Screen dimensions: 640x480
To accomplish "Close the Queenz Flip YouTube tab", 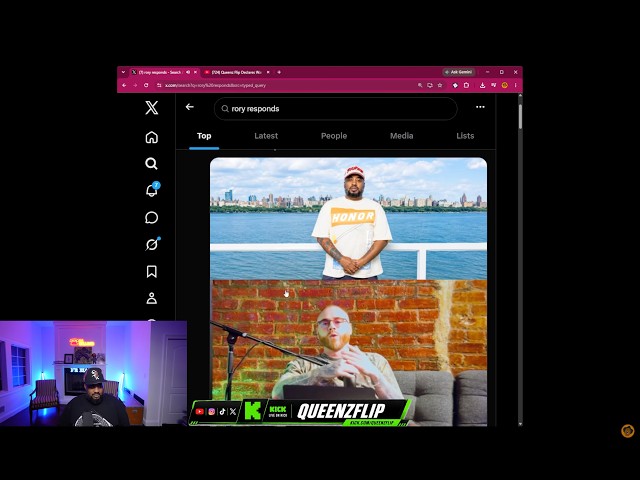I will click(x=268, y=72).
